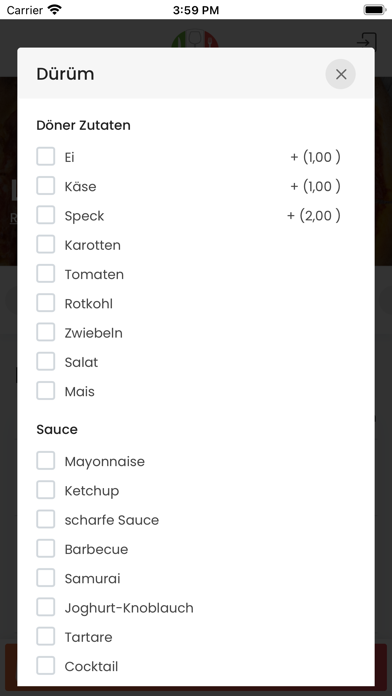Viewport: 392px width, 696px height.
Task: Select Salat as an ingredient
Action: coord(45,362)
